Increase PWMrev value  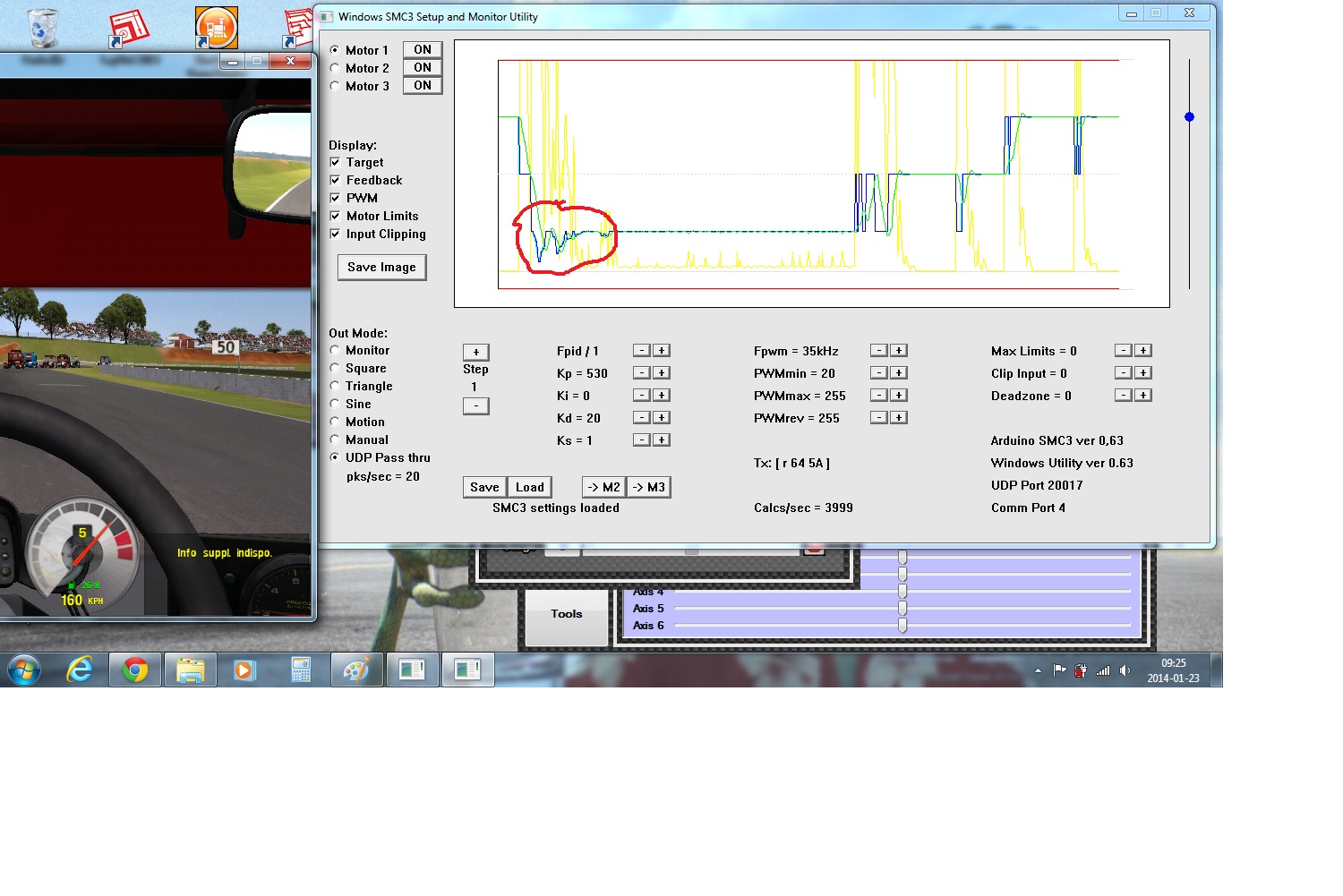(898, 417)
